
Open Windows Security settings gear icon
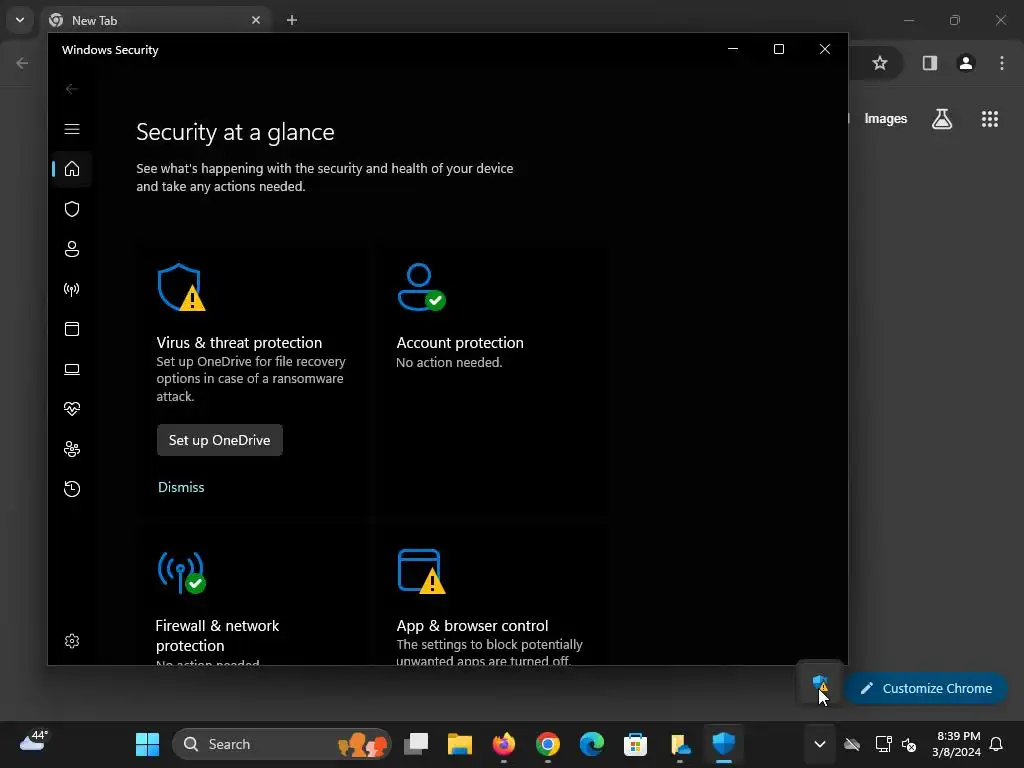coord(72,641)
